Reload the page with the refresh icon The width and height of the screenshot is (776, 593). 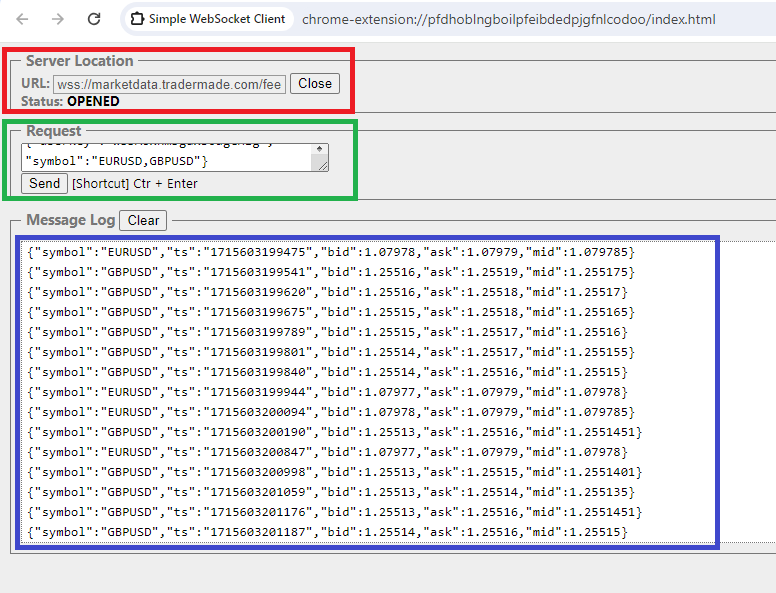click(x=94, y=19)
